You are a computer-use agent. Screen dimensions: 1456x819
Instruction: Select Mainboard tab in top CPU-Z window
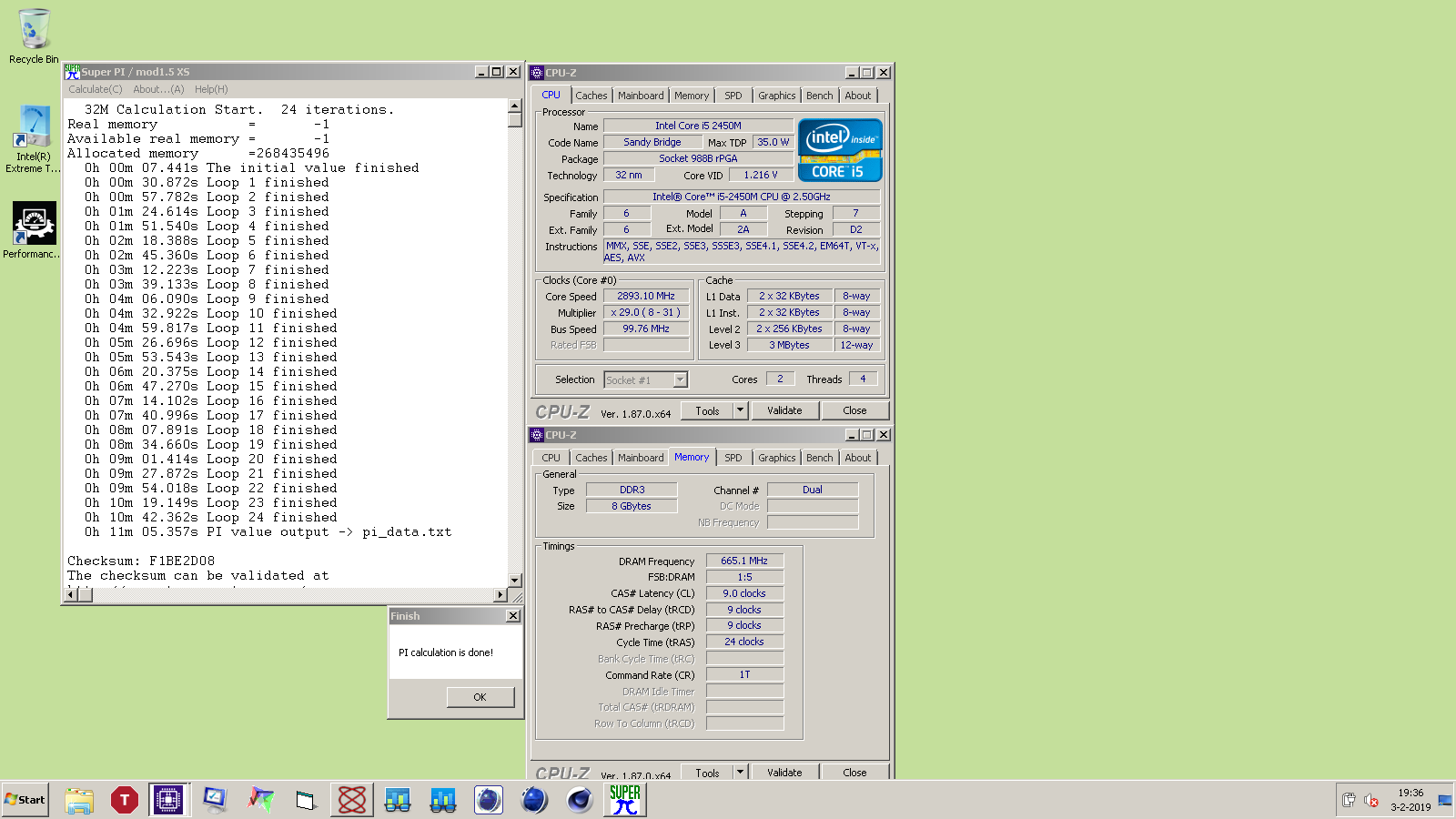click(641, 96)
